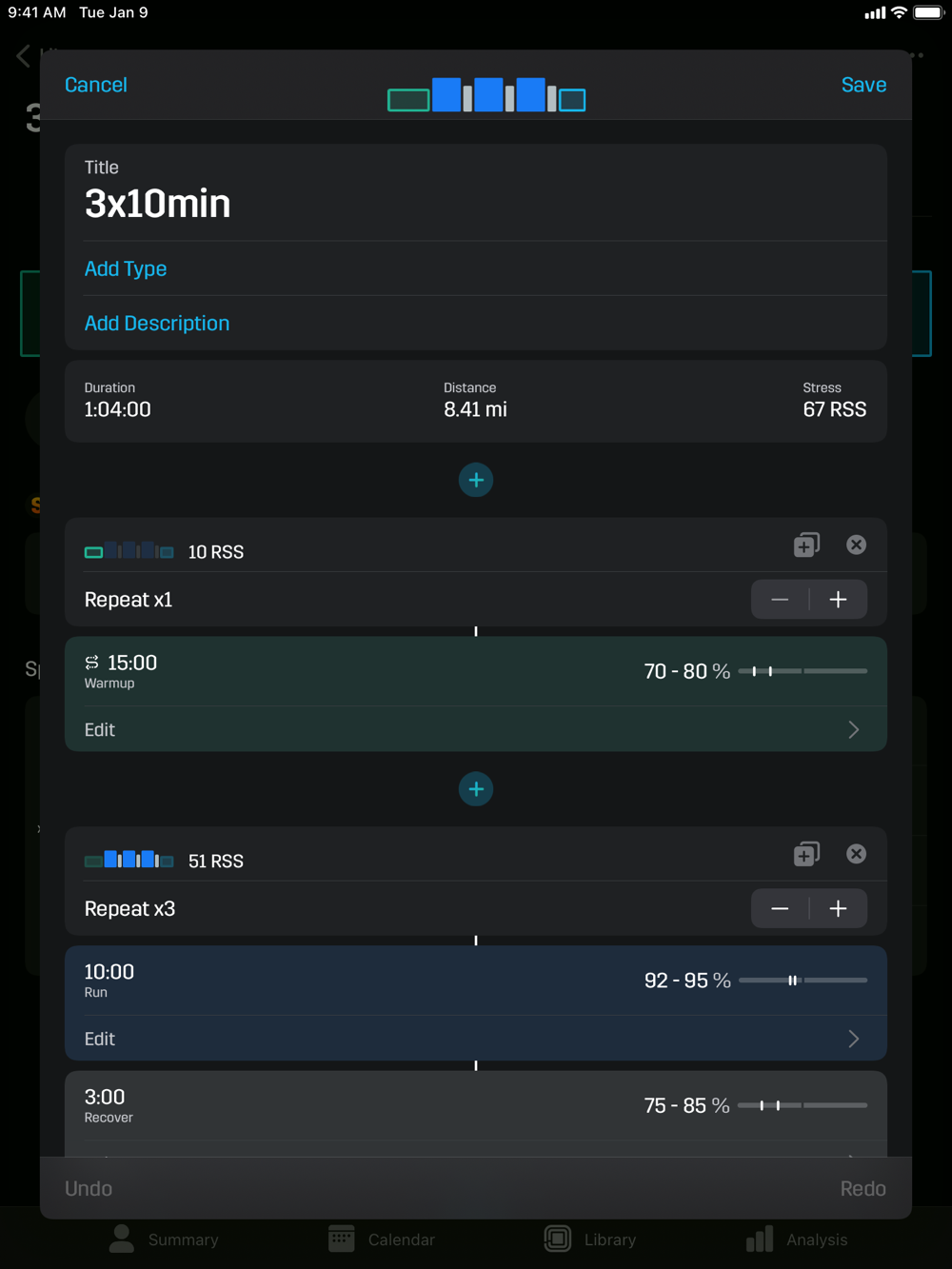Tap the Wi-Fi status icon
The image size is (952, 1269).
pyautogui.click(x=899, y=12)
